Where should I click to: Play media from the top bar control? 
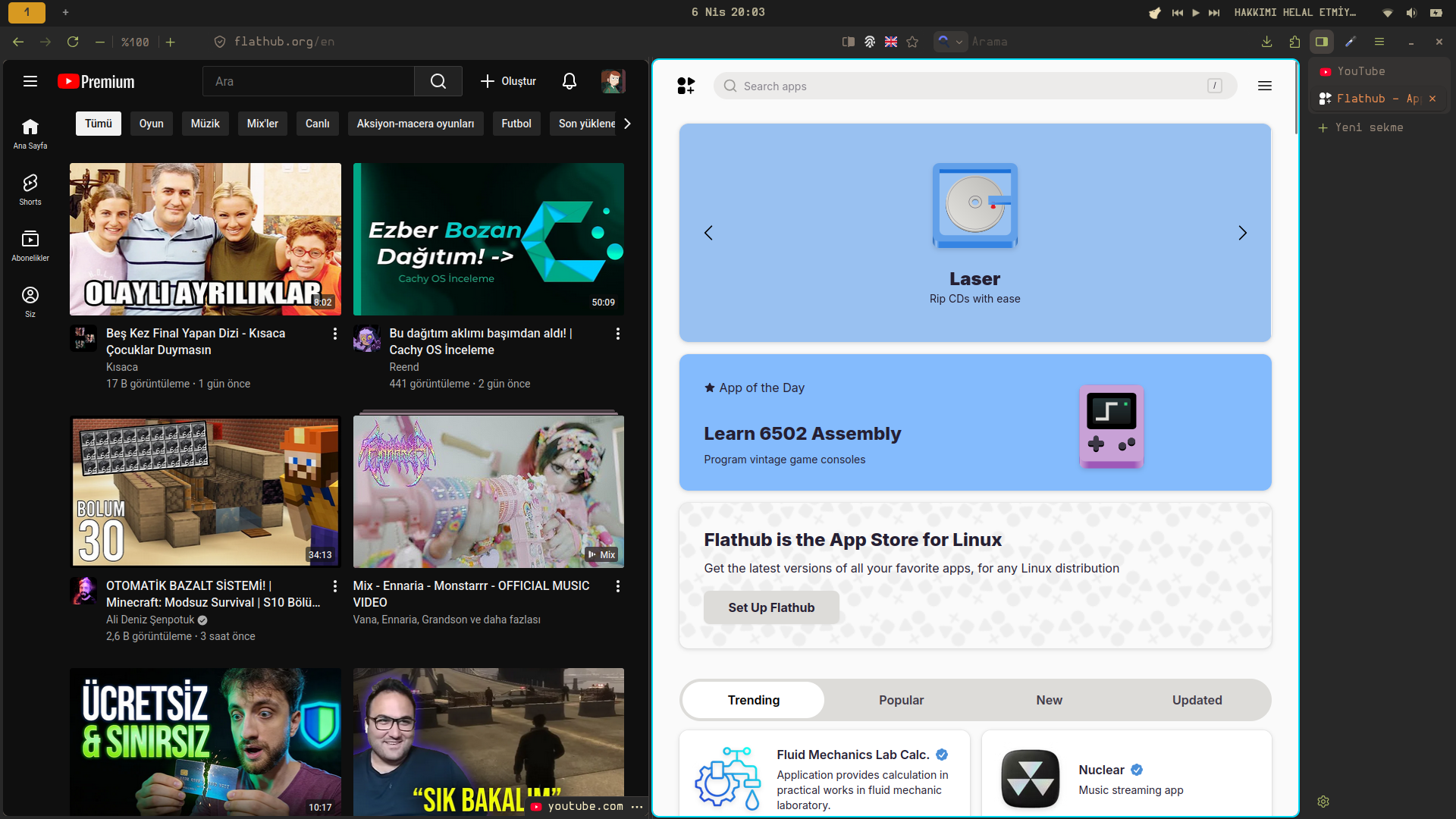[x=1196, y=12]
